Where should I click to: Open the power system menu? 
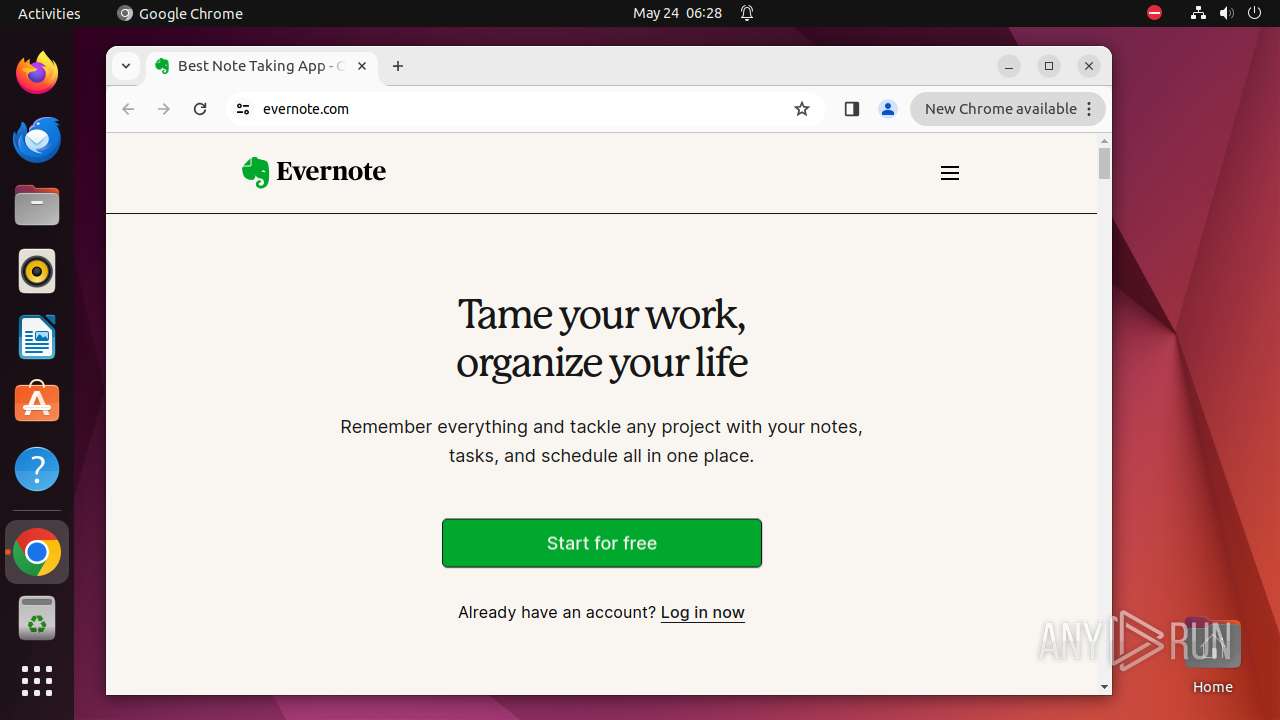click(x=1255, y=13)
